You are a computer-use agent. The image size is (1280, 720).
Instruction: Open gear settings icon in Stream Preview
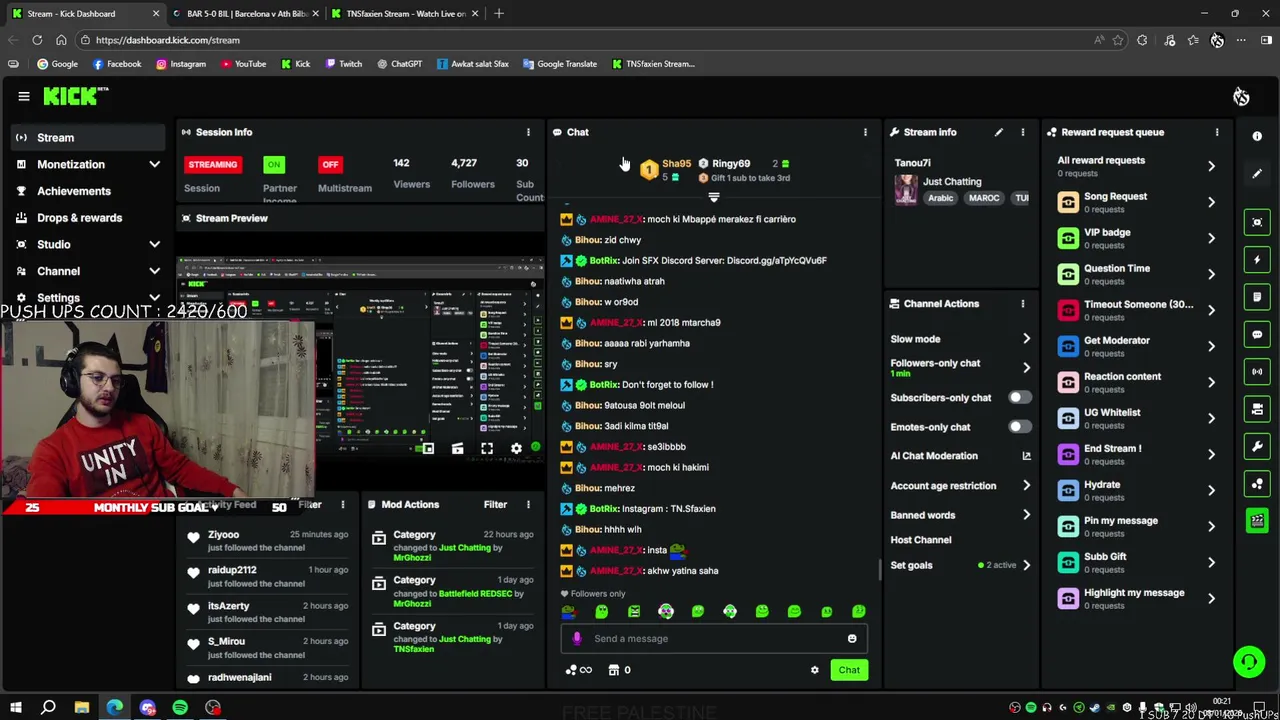tap(516, 449)
